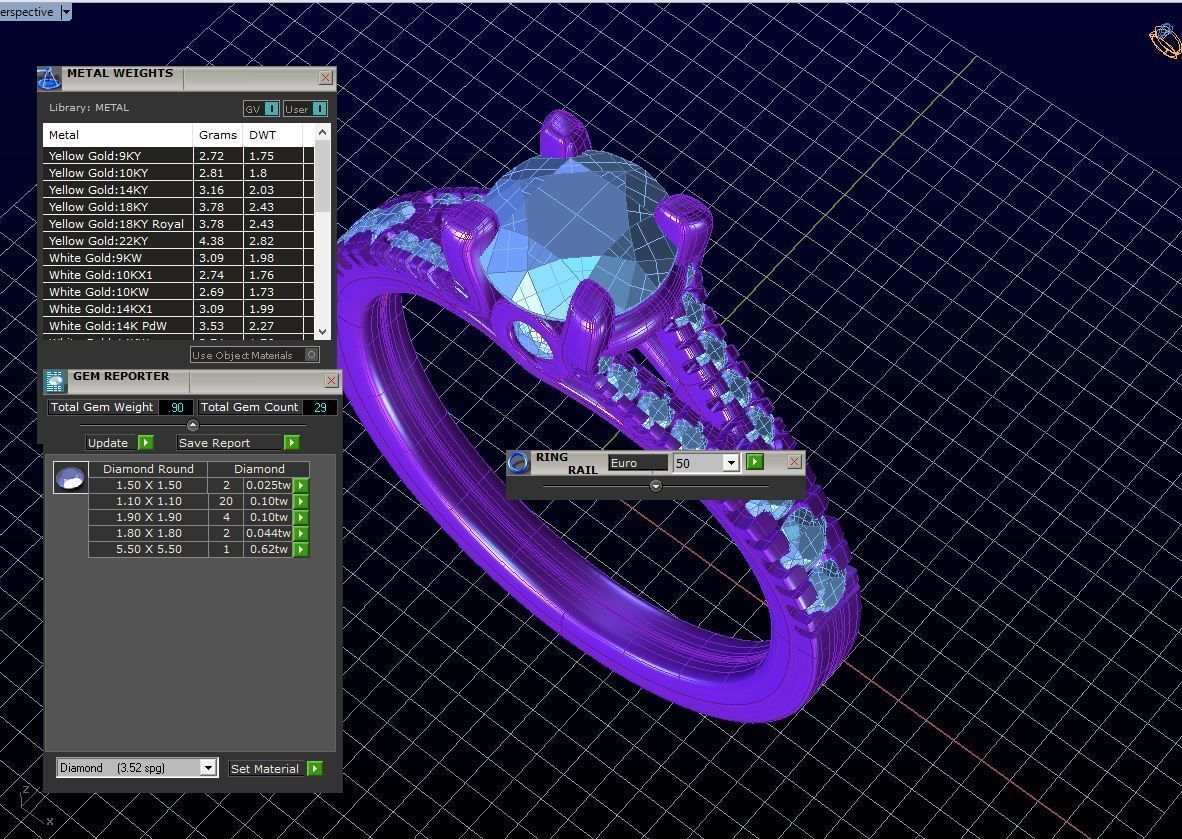Select Yellow Gold:9KY row
The image size is (1182, 839).
click(178, 156)
